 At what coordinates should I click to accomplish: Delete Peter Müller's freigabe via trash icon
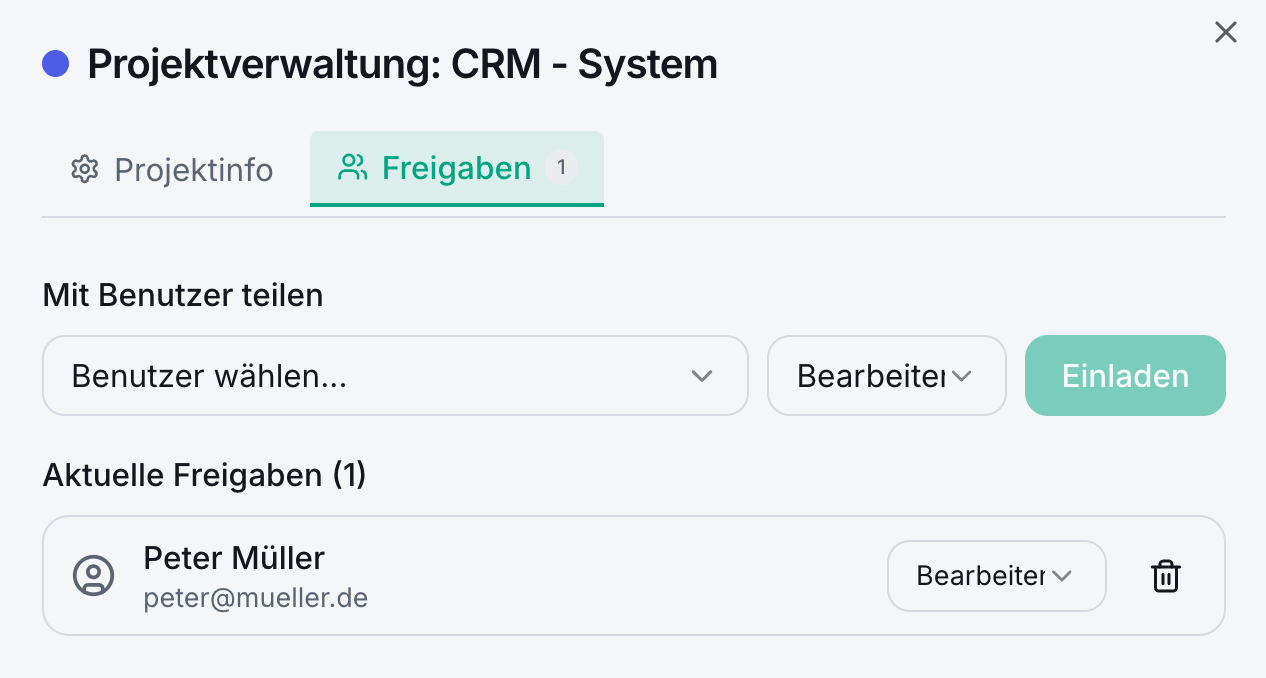coord(1165,575)
